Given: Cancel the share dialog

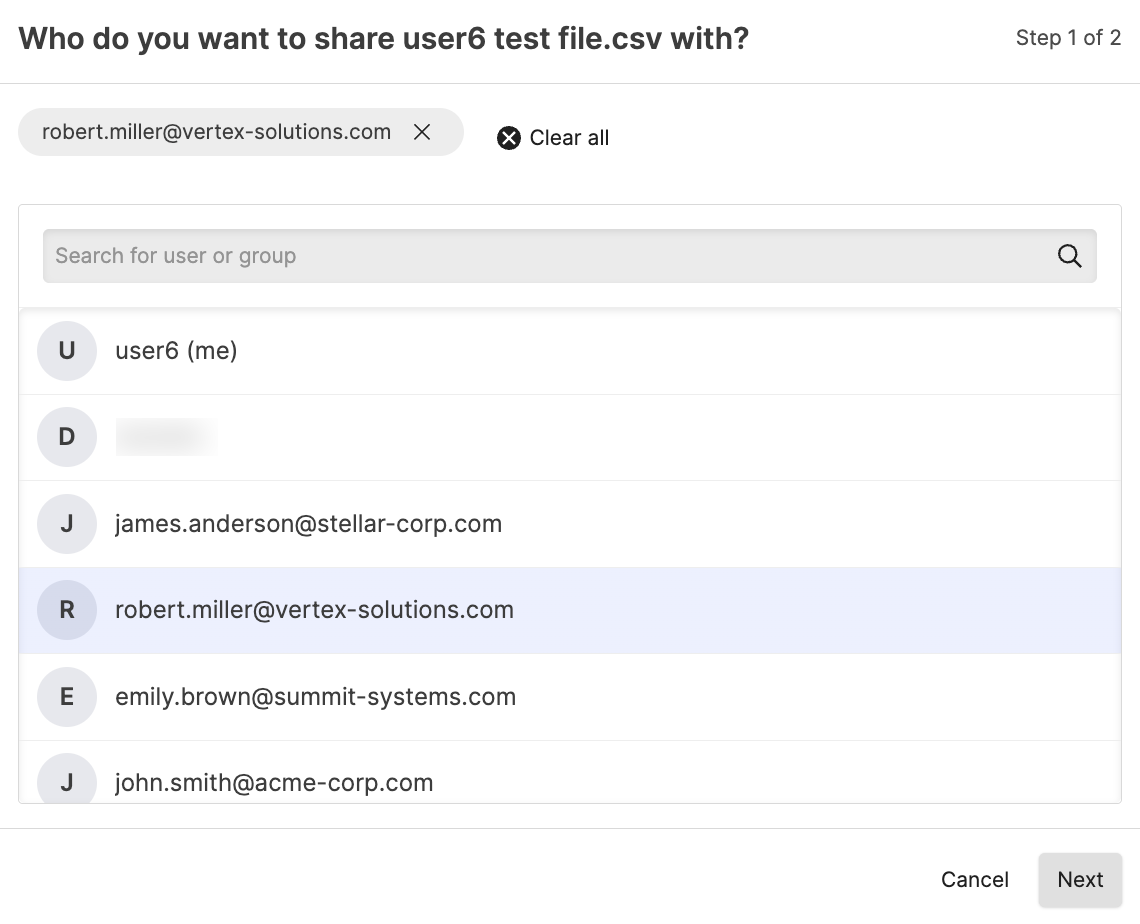Looking at the screenshot, I should pos(974,880).
